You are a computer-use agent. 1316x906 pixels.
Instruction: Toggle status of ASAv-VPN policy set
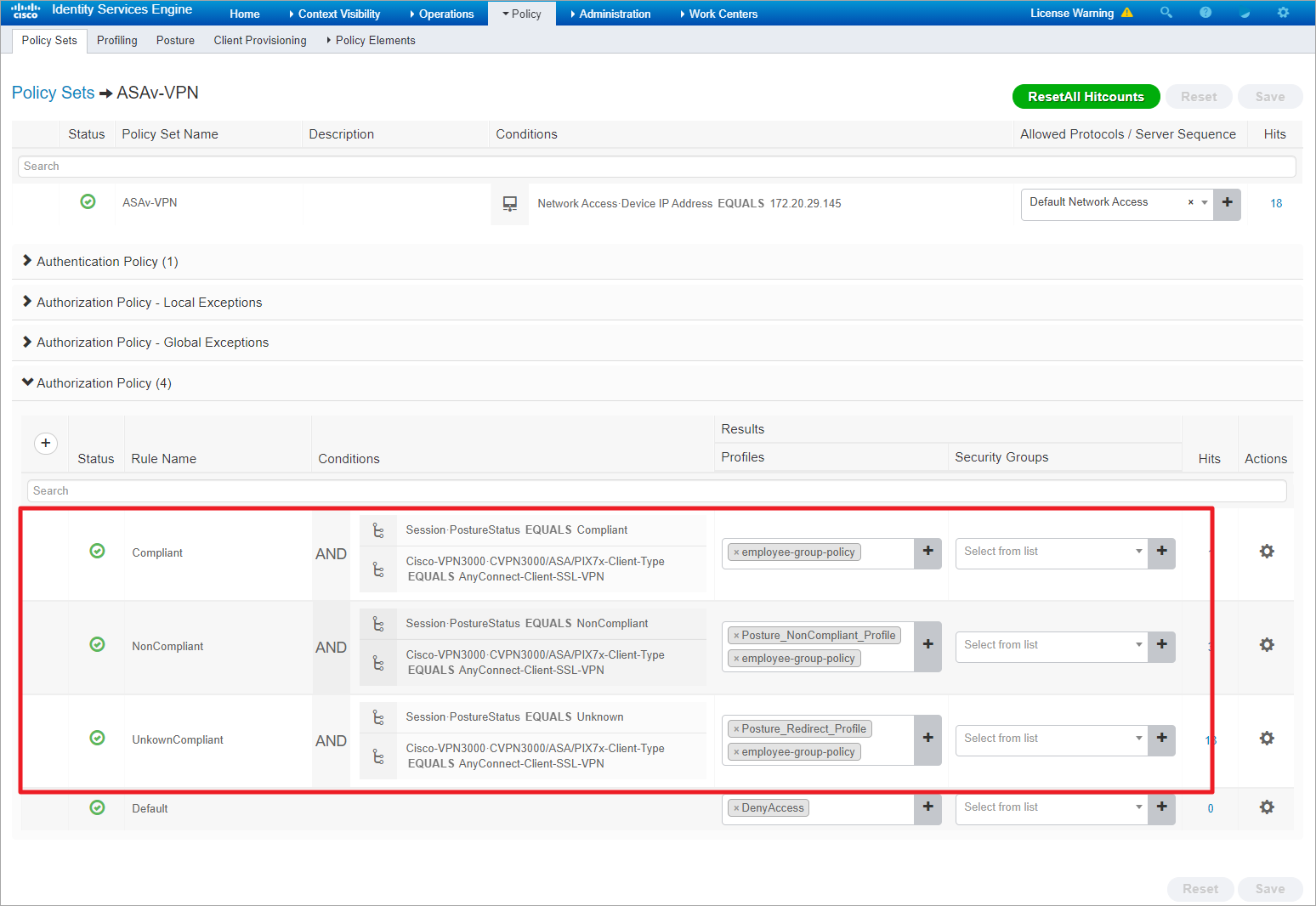click(88, 201)
